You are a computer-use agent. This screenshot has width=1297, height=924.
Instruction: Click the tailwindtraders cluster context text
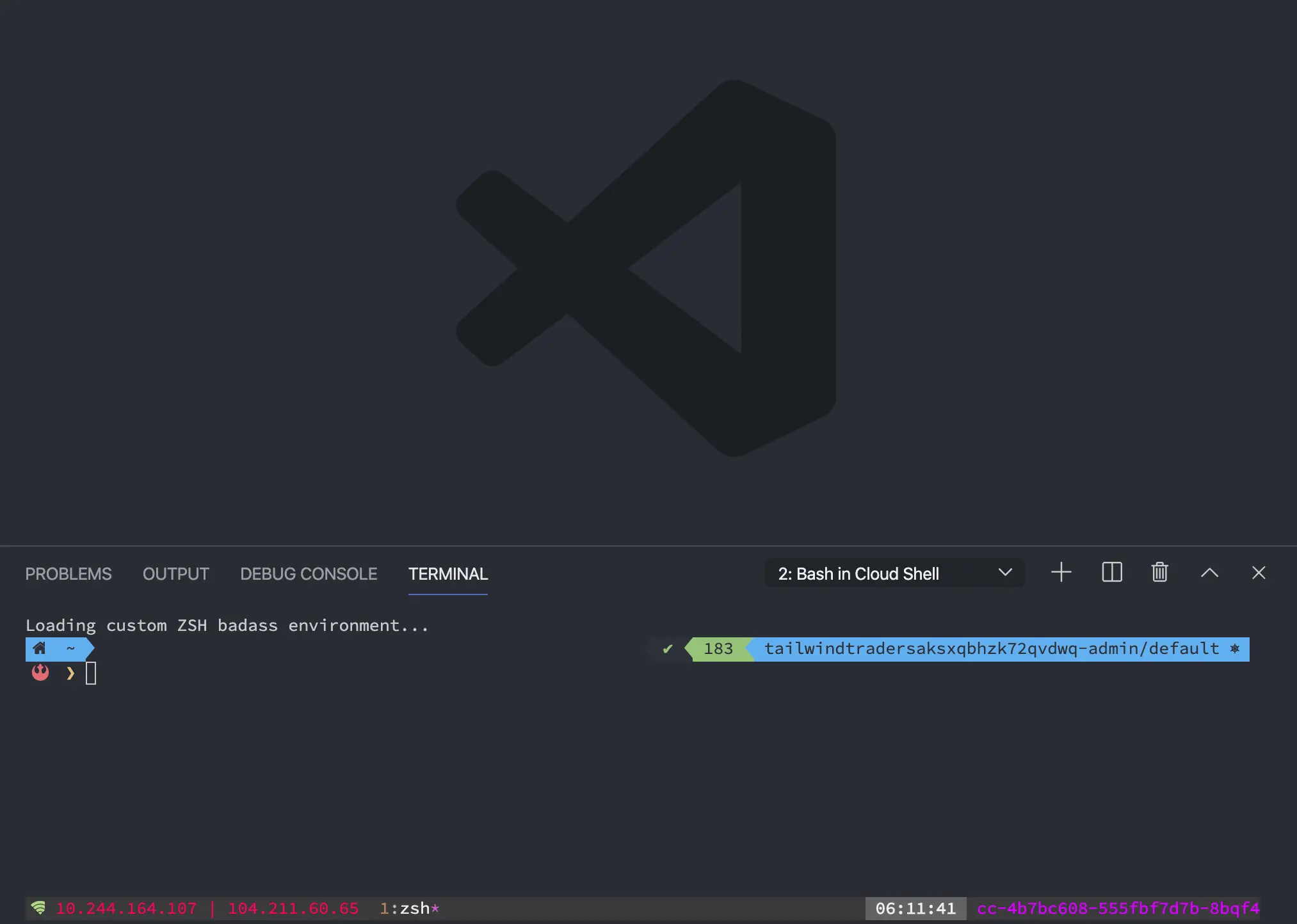992,649
